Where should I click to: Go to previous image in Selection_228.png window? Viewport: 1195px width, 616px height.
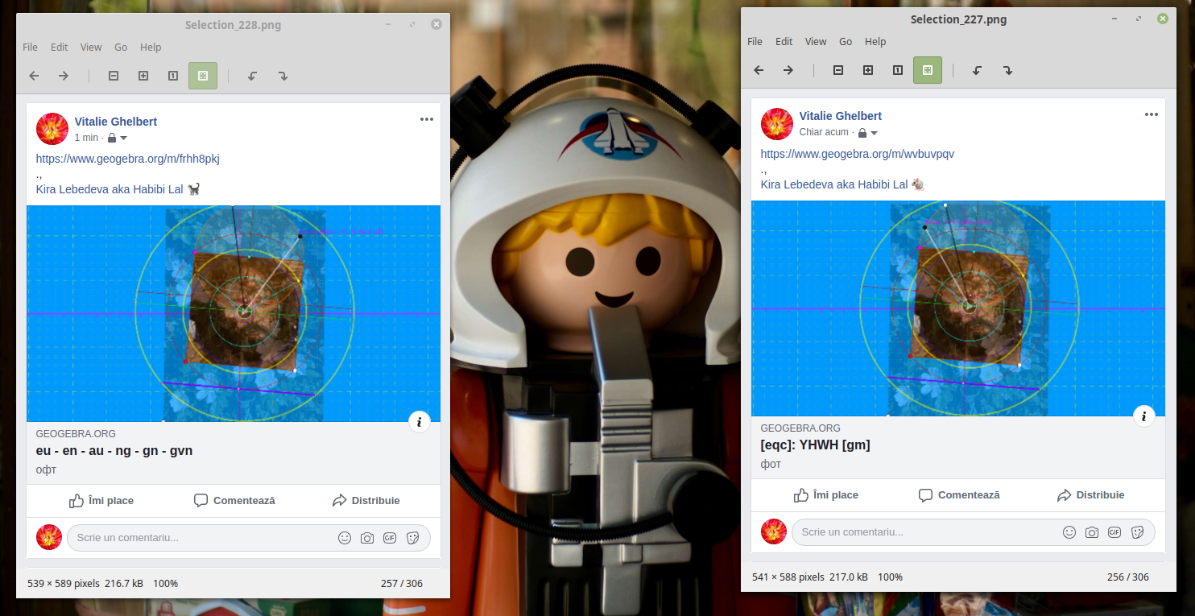pos(34,75)
